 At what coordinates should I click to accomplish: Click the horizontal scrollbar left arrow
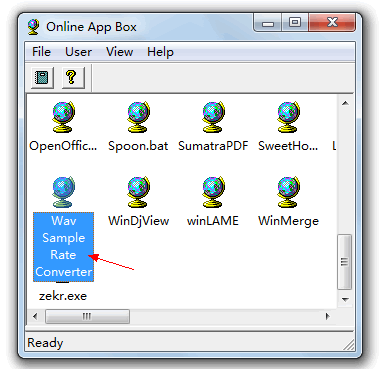pyautogui.click(x=35, y=316)
